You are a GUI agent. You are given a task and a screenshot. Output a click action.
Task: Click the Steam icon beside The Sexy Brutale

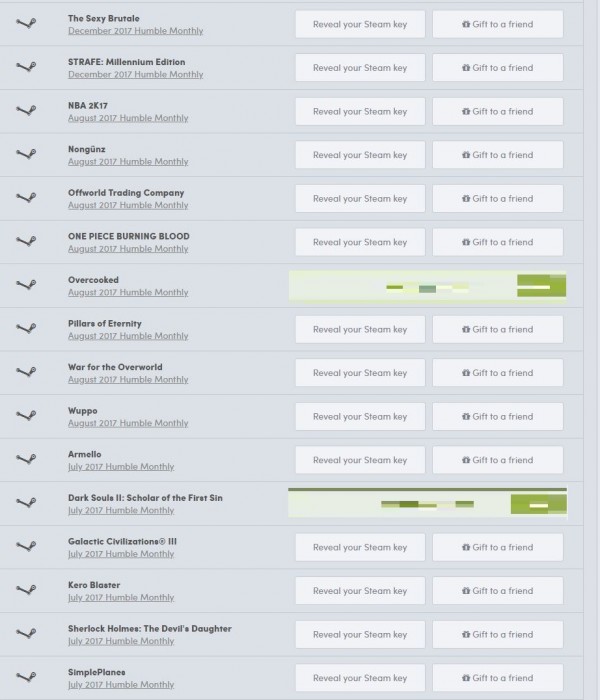(26, 23)
